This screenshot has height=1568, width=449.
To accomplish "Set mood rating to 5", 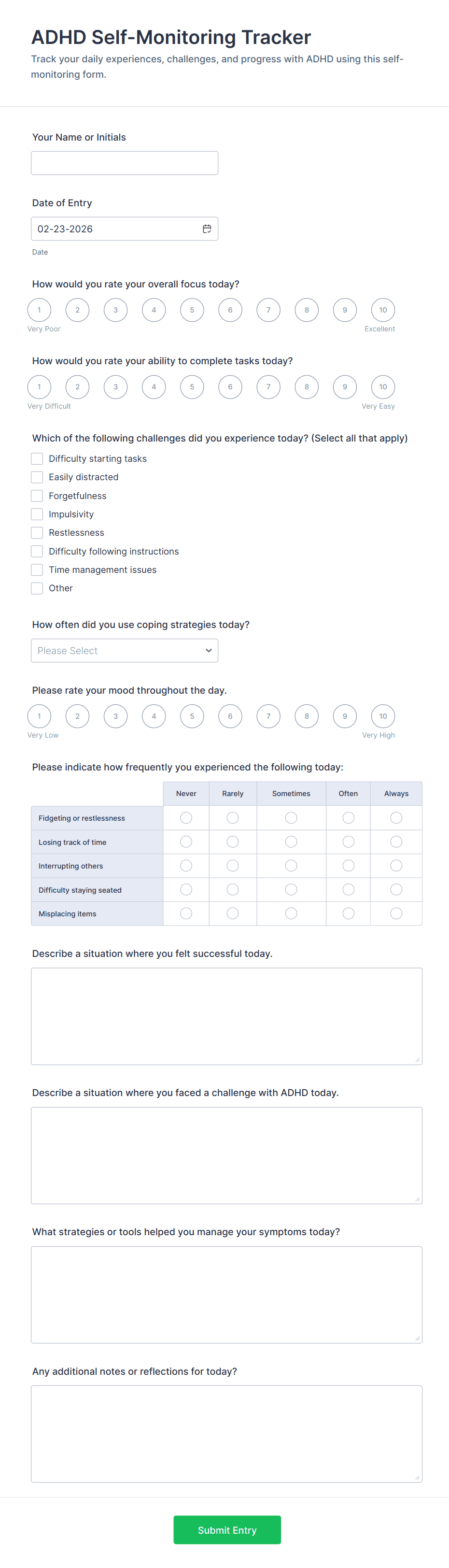I will click(x=192, y=716).
